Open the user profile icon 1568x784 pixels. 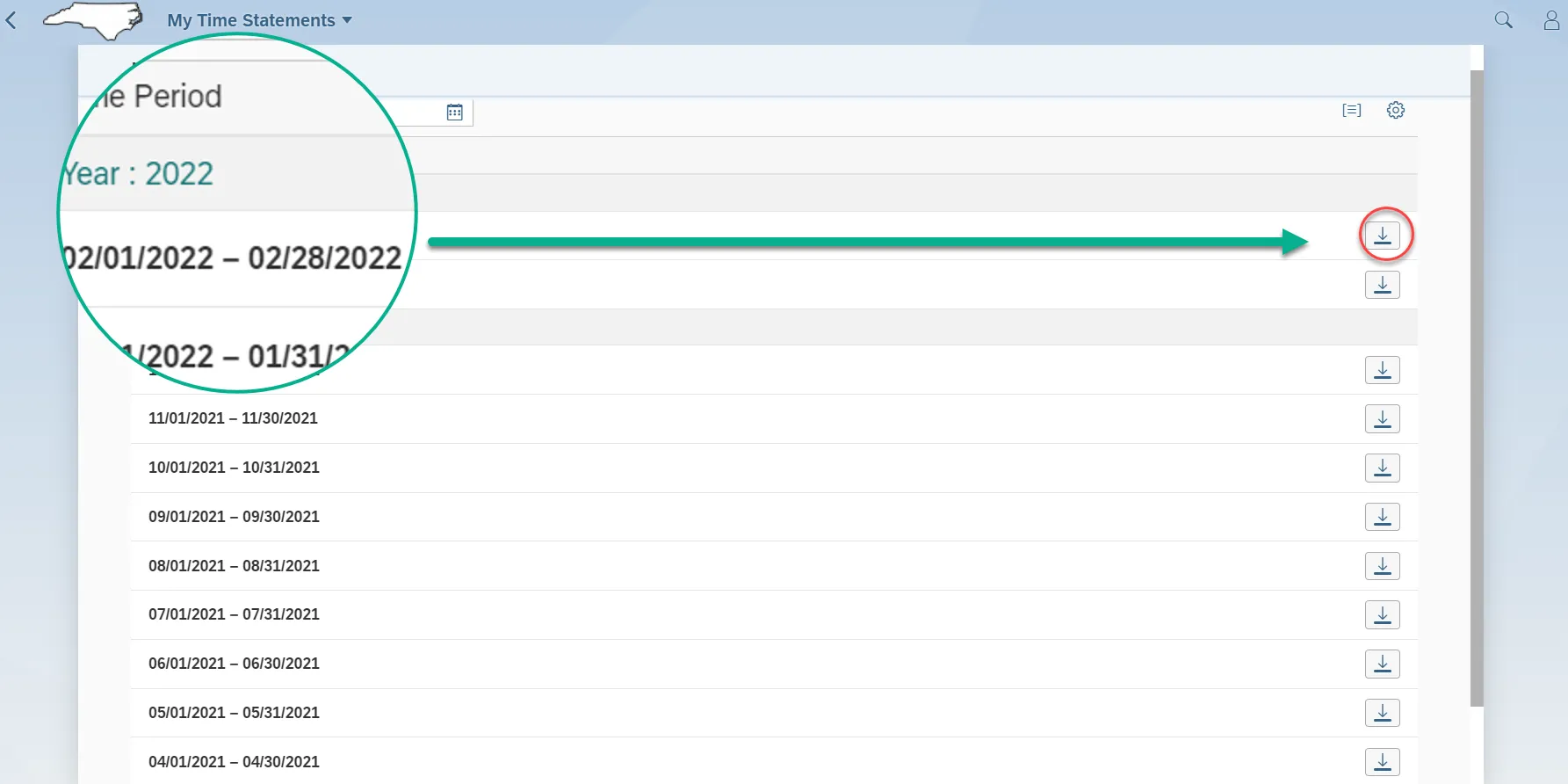tap(1551, 20)
